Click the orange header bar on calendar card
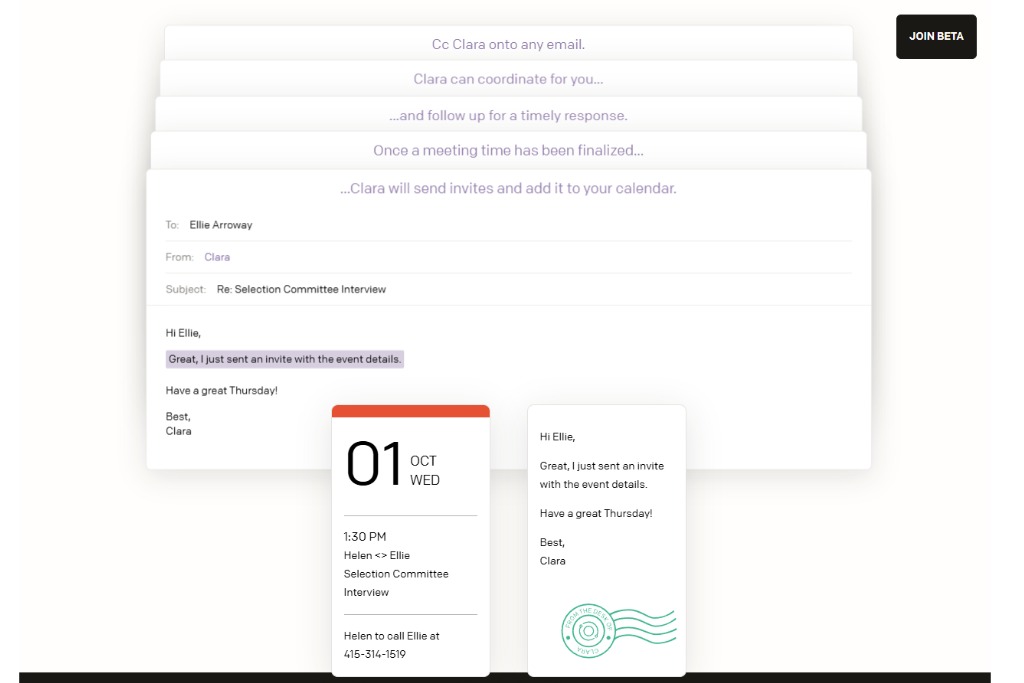Screen dimensions: 1024x683 pos(410,411)
